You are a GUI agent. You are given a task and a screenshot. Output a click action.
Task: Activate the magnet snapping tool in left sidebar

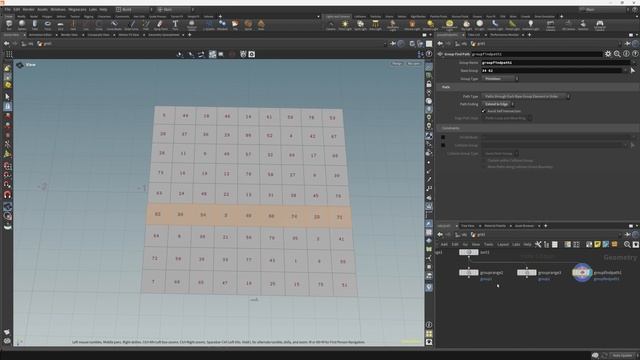click(x=7, y=195)
